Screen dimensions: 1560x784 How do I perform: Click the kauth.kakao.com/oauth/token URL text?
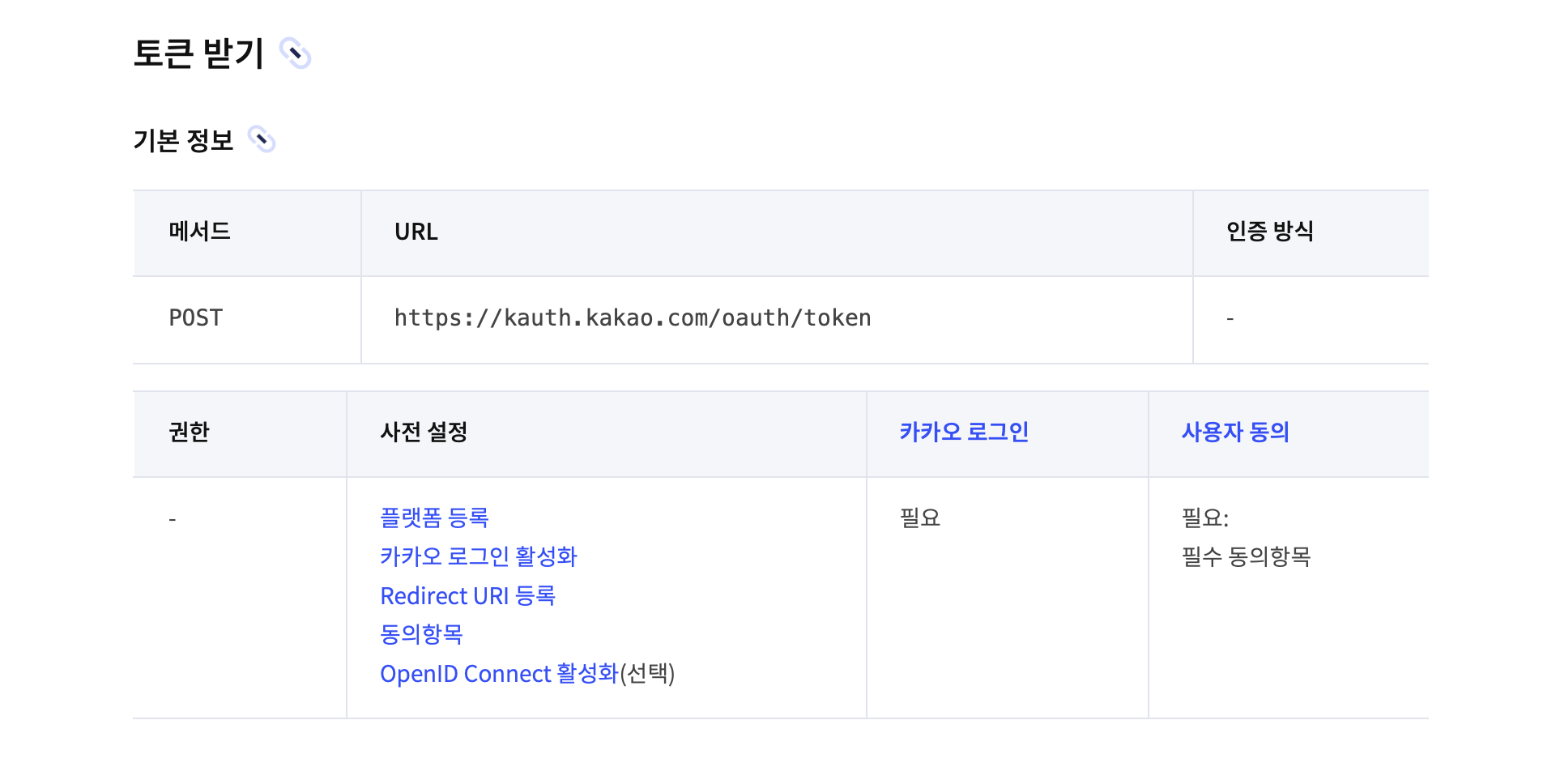[633, 318]
